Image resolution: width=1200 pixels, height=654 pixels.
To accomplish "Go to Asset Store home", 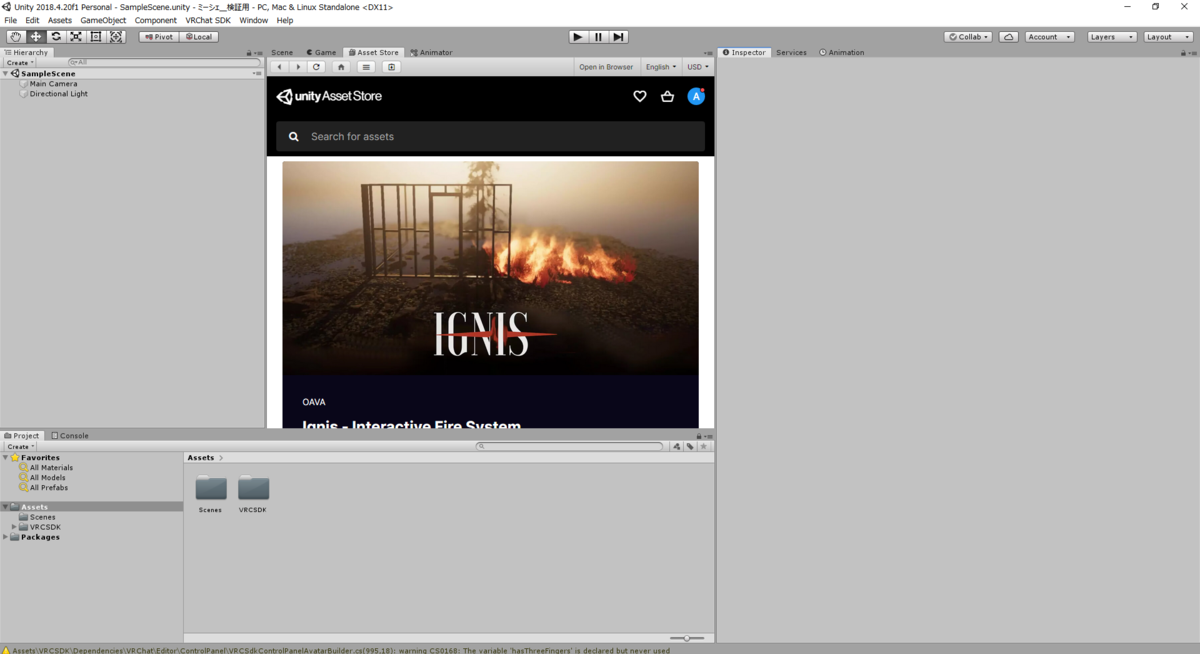I will (x=341, y=67).
